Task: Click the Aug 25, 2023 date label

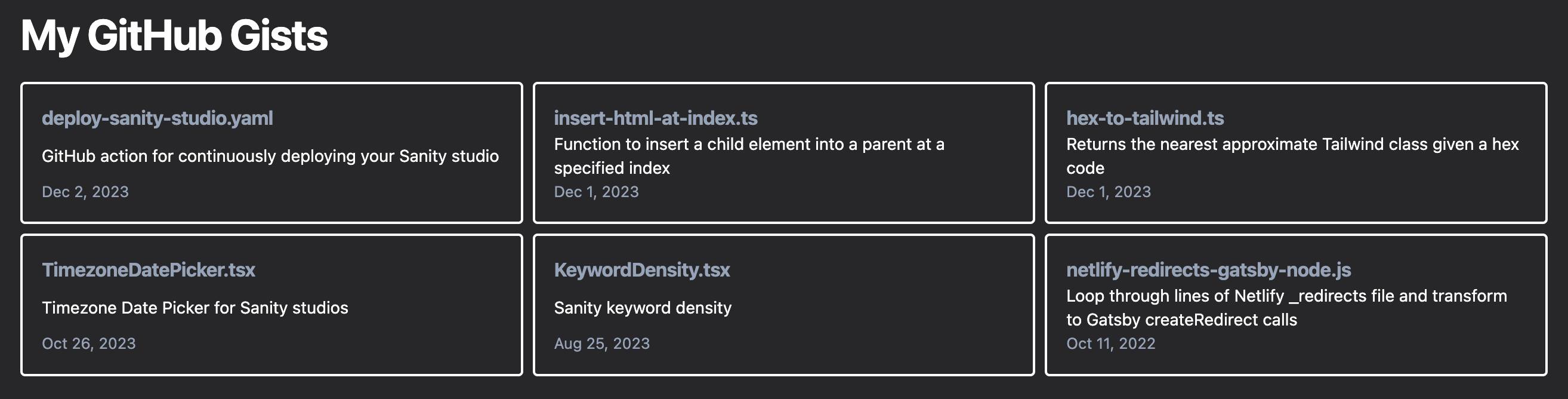Action: [x=602, y=343]
